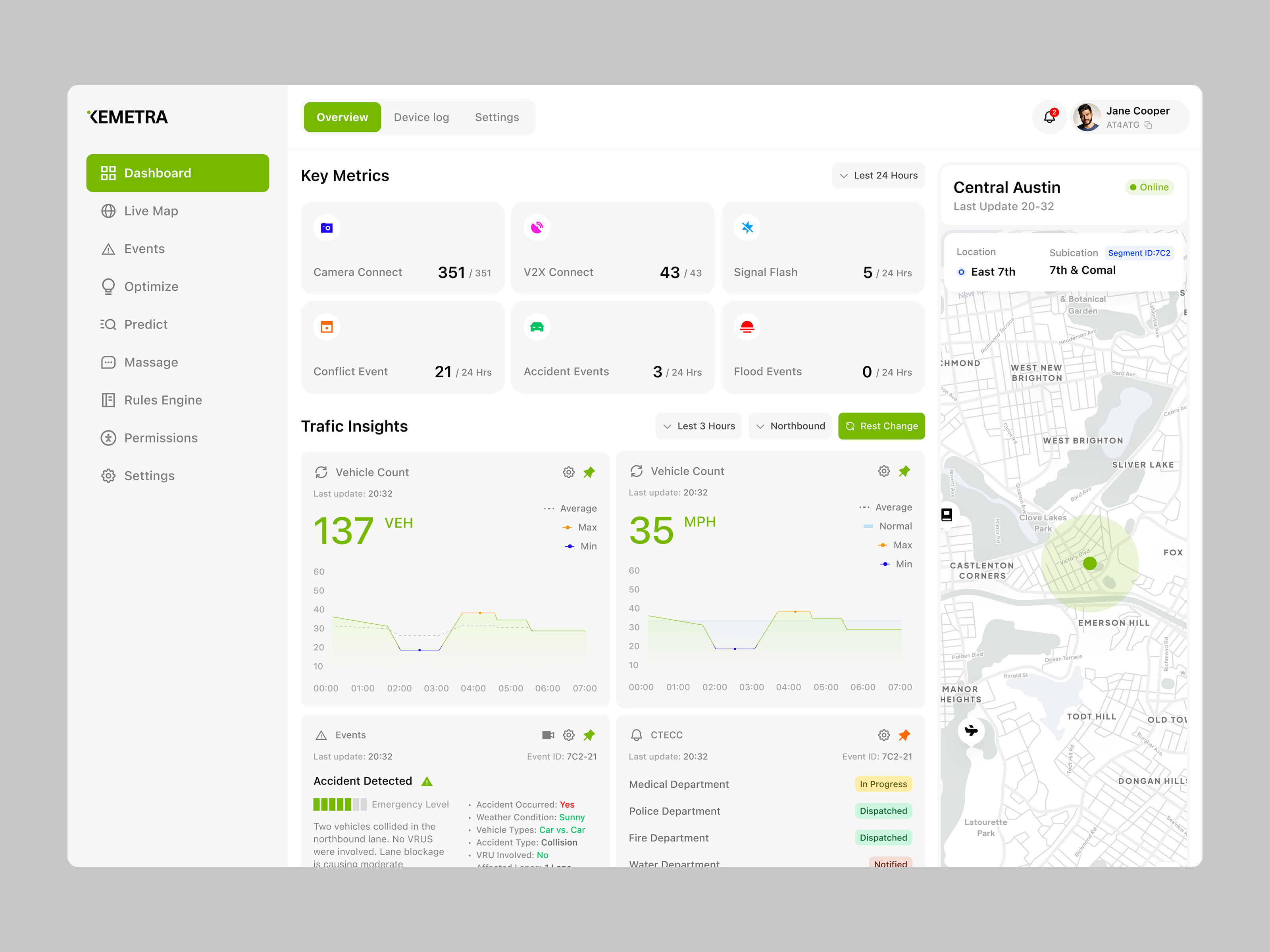
Task: Click the Rules Engine icon
Action: click(x=108, y=400)
